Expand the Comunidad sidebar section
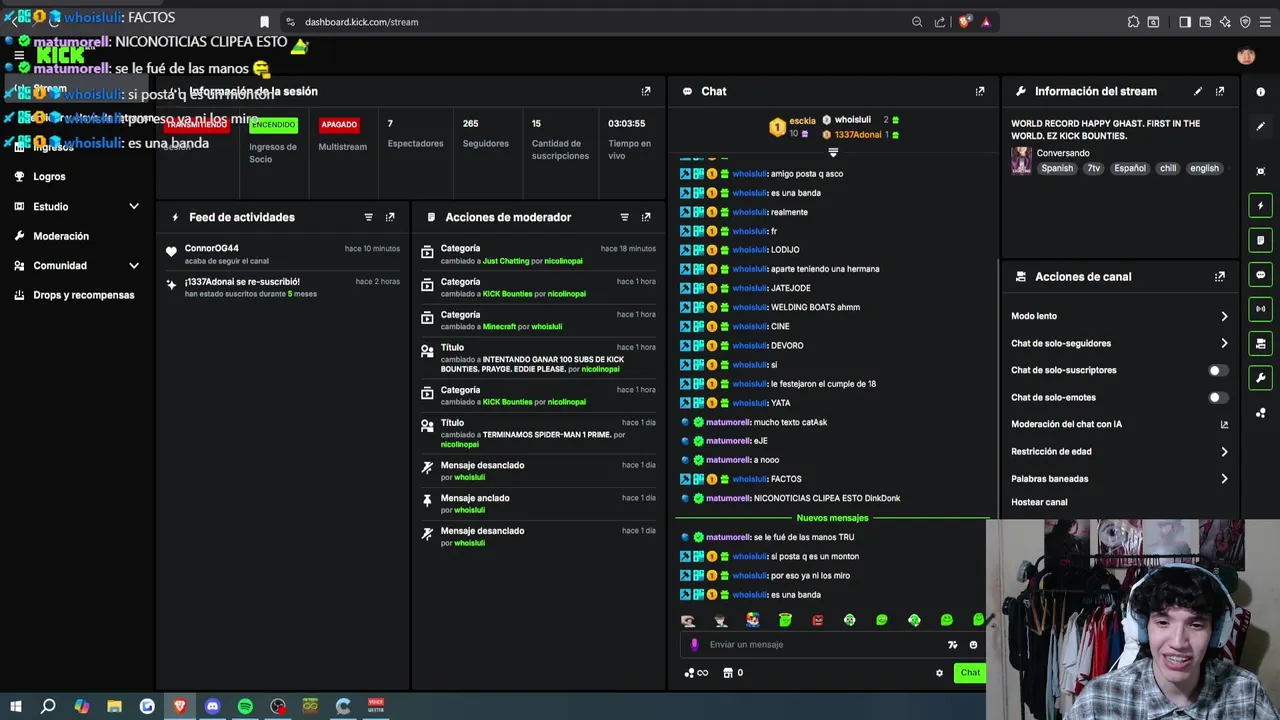Viewport: 1280px width, 720px height. coord(134,266)
